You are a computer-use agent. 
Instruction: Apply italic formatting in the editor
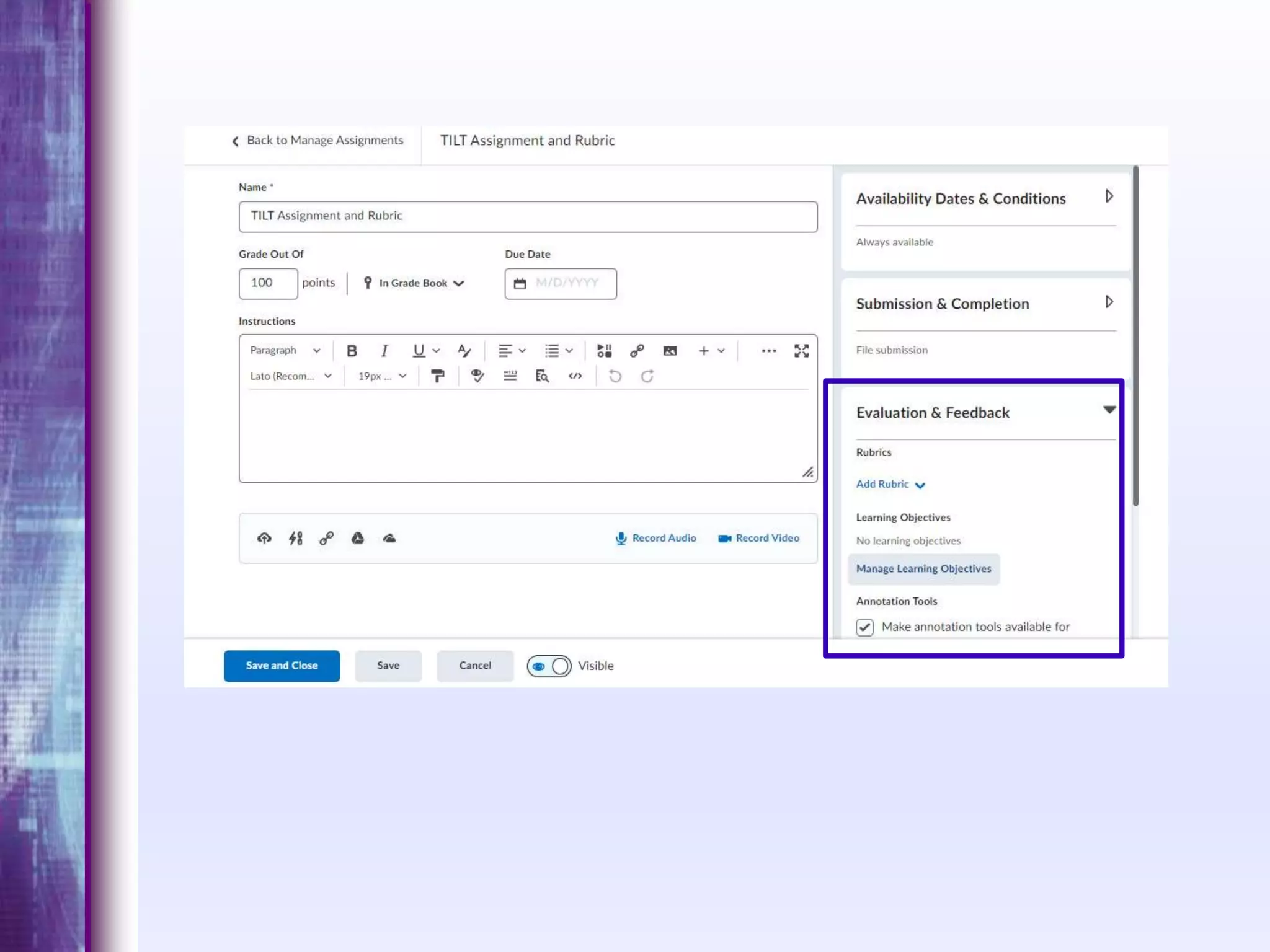384,351
